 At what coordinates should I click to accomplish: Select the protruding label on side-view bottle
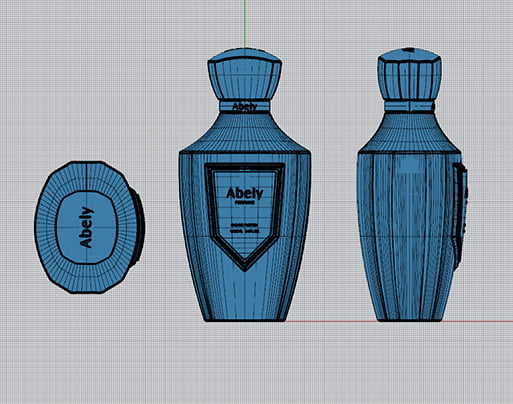[x=460, y=213]
